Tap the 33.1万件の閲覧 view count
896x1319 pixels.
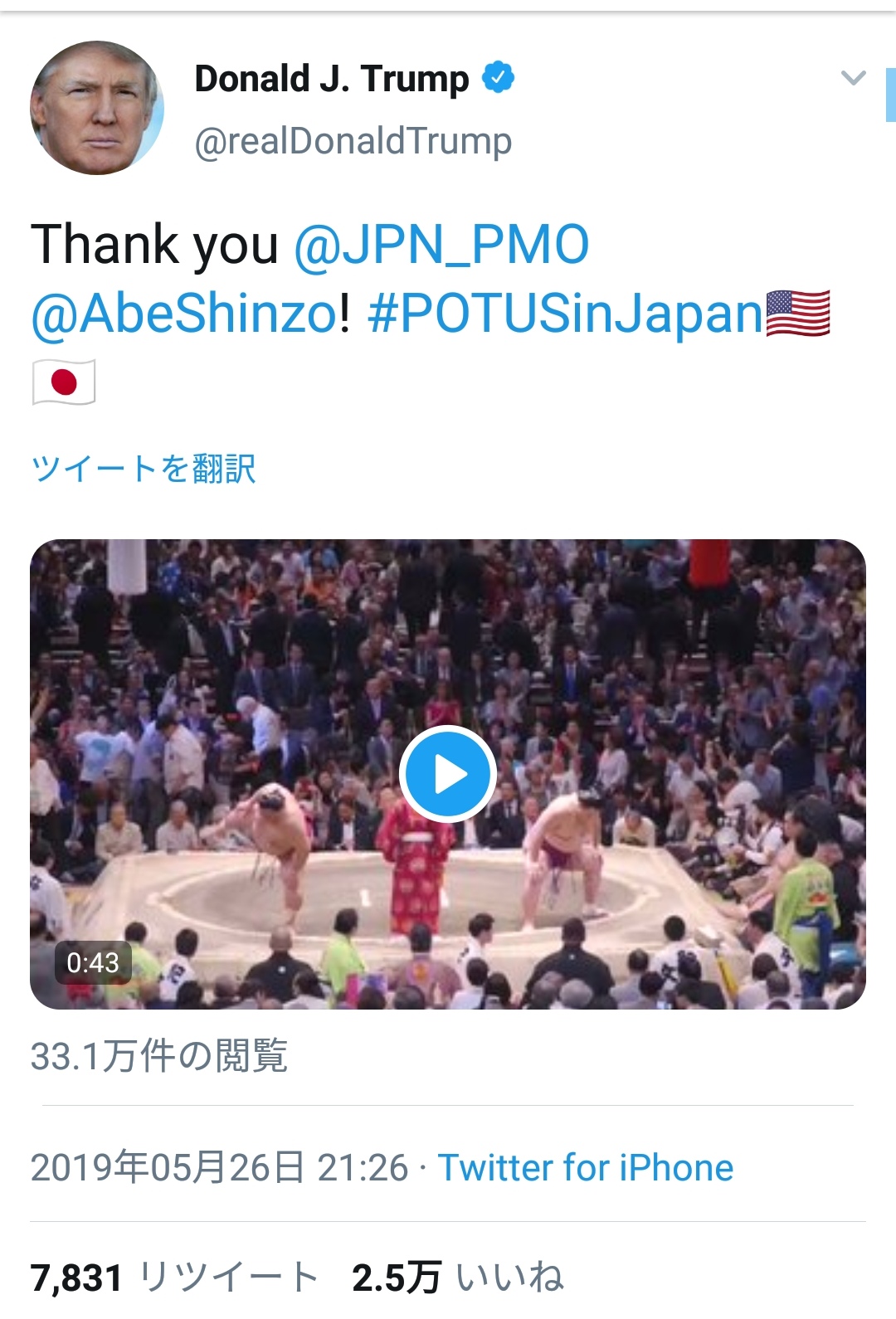[x=159, y=1056]
